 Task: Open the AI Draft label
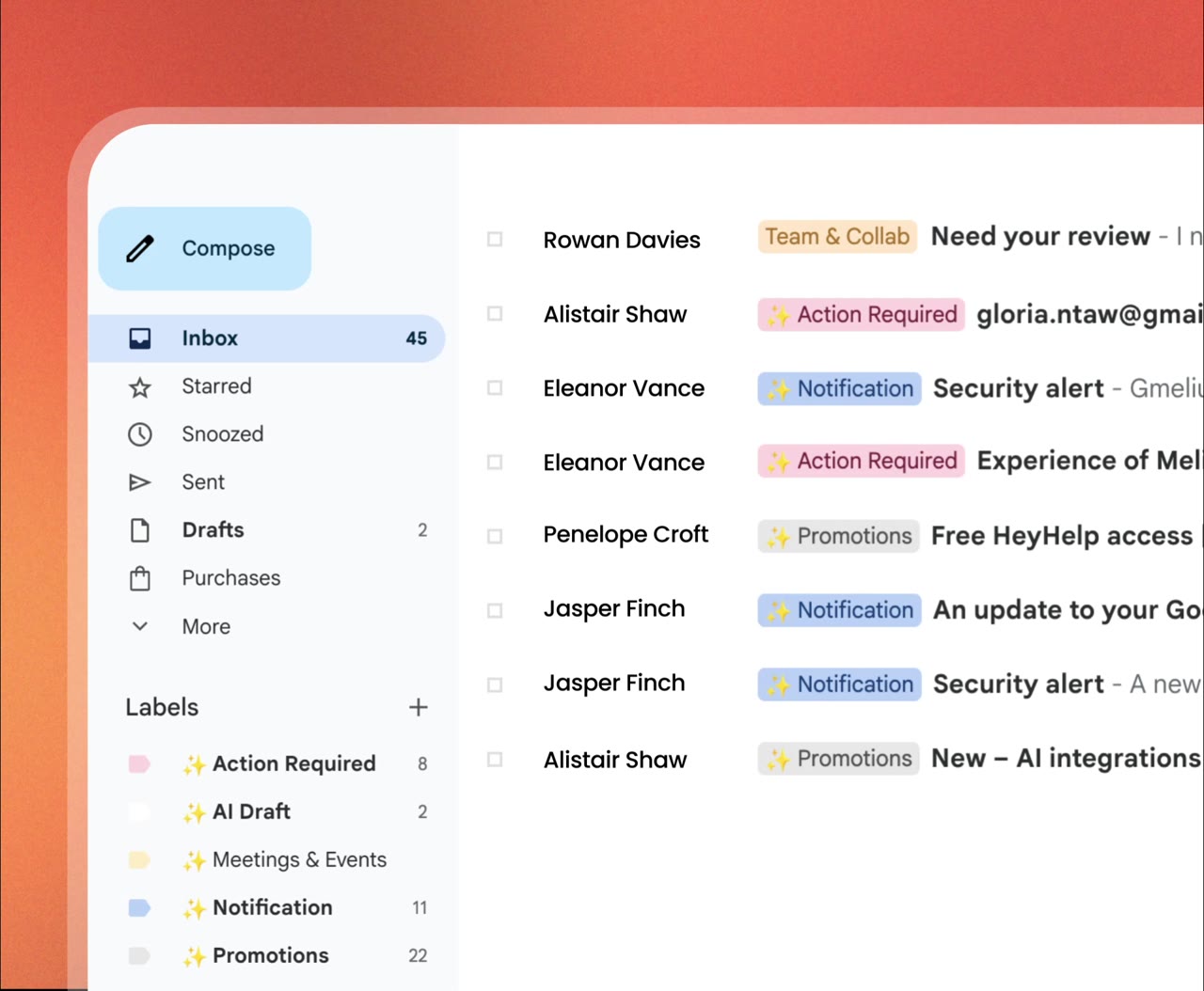tap(251, 811)
